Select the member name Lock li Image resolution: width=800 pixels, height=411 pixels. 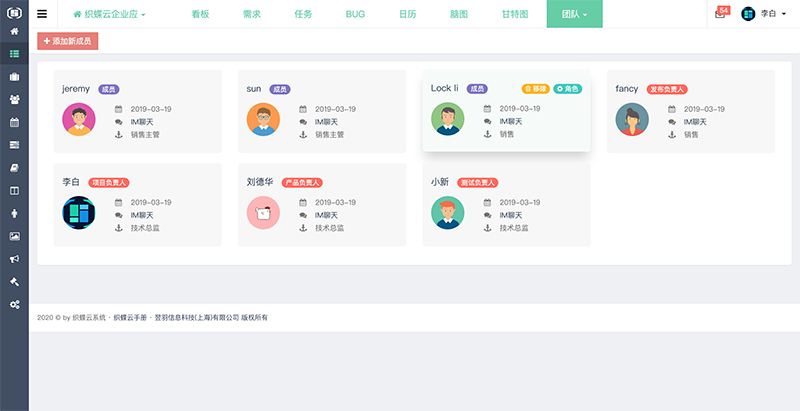(x=444, y=88)
